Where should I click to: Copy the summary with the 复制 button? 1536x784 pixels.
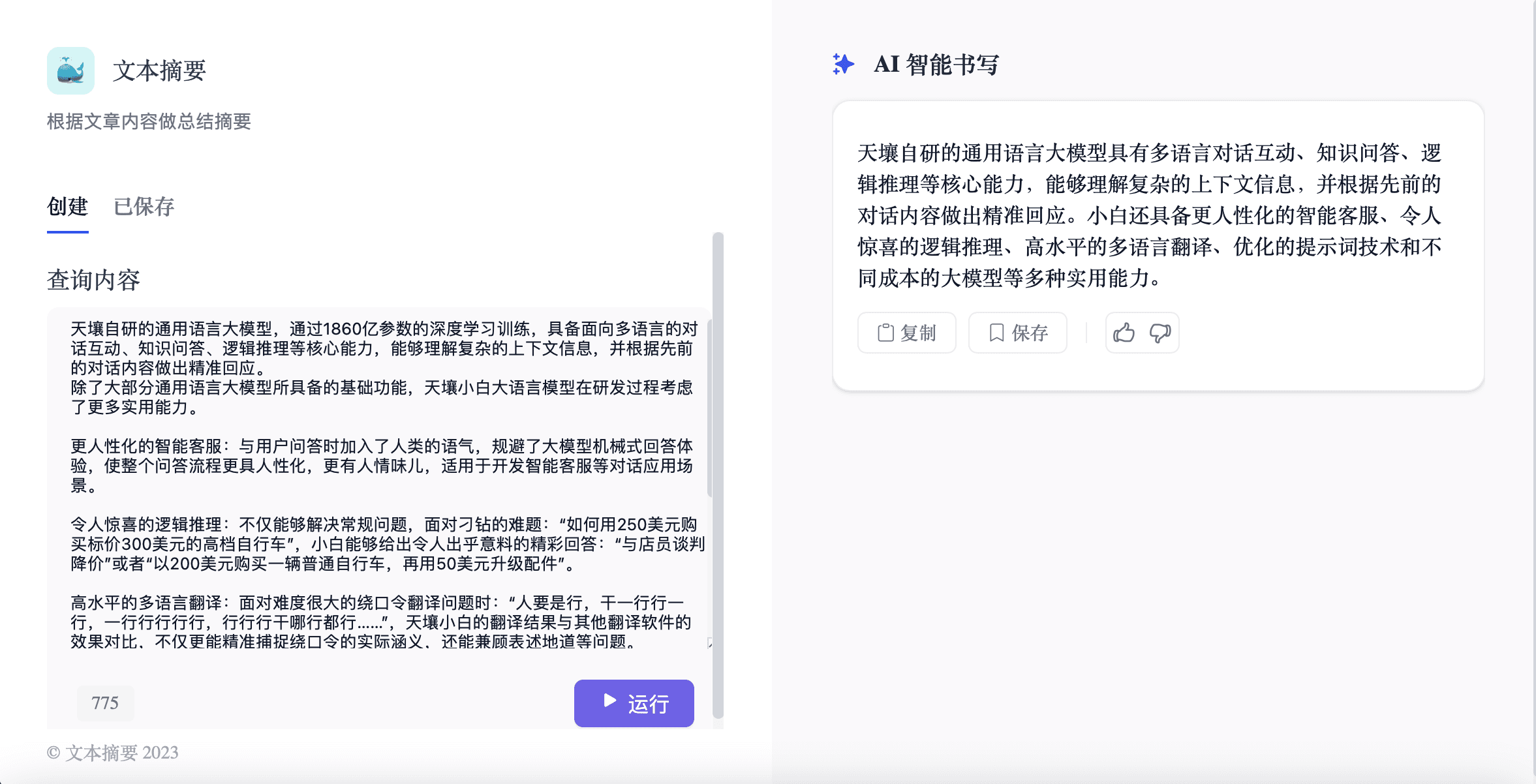click(906, 333)
